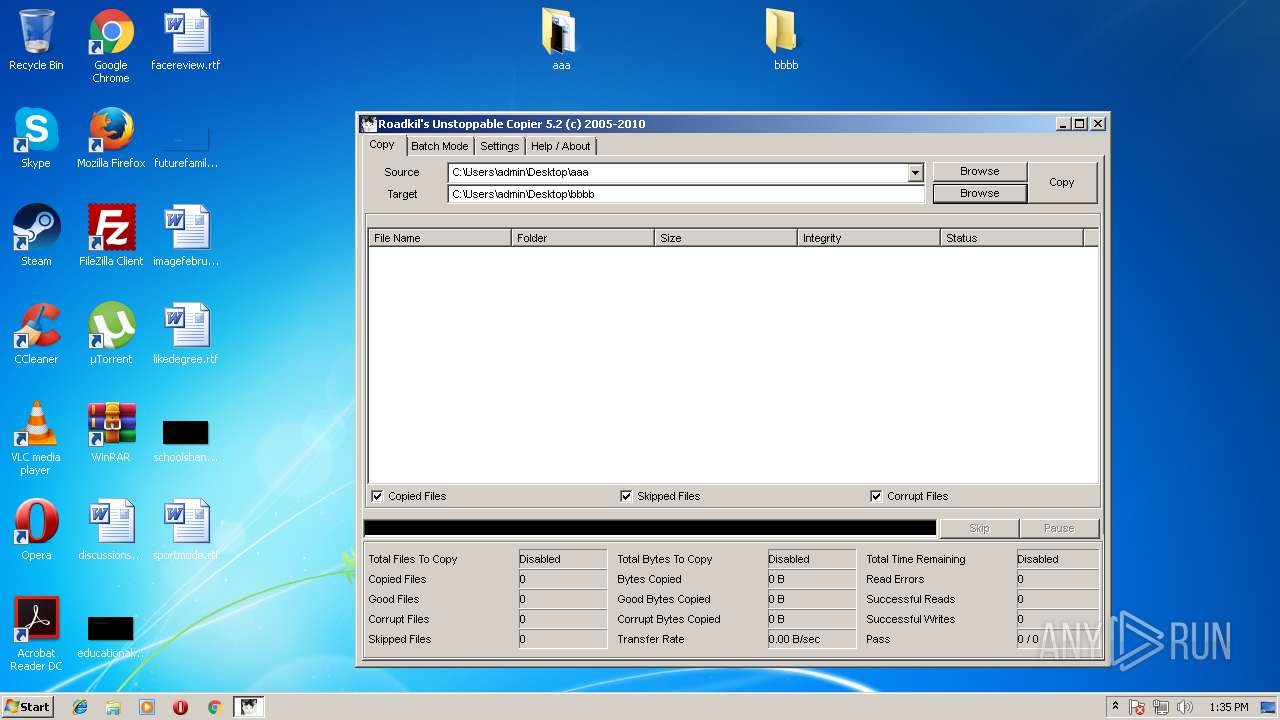Open VLC media player shortcut
This screenshot has height=720, width=1280.
(36, 438)
